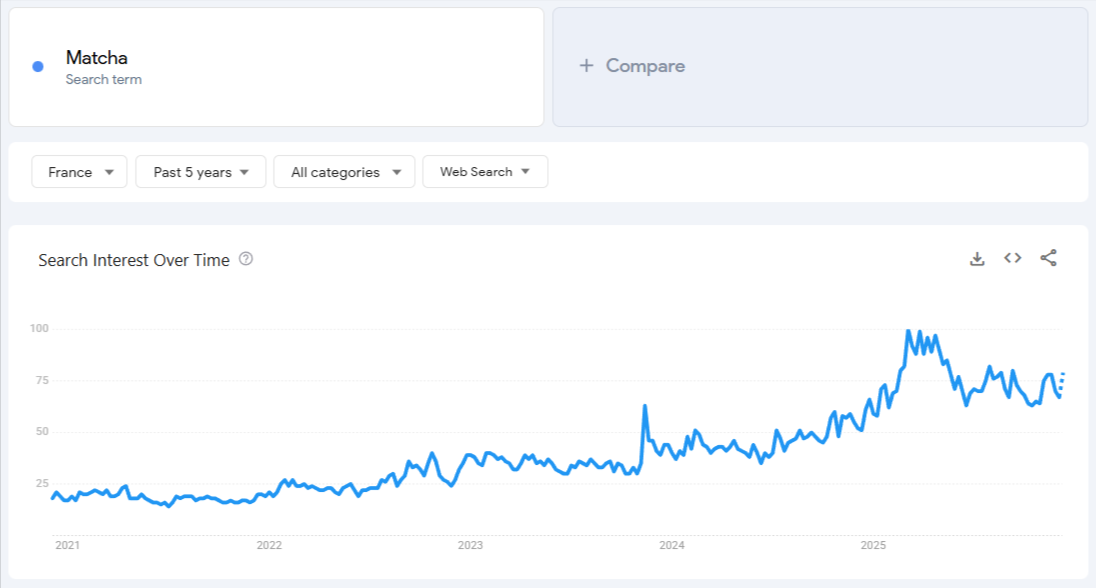Click the 2023 axis label
Viewport: 1096px width, 588px height.
click(x=471, y=546)
